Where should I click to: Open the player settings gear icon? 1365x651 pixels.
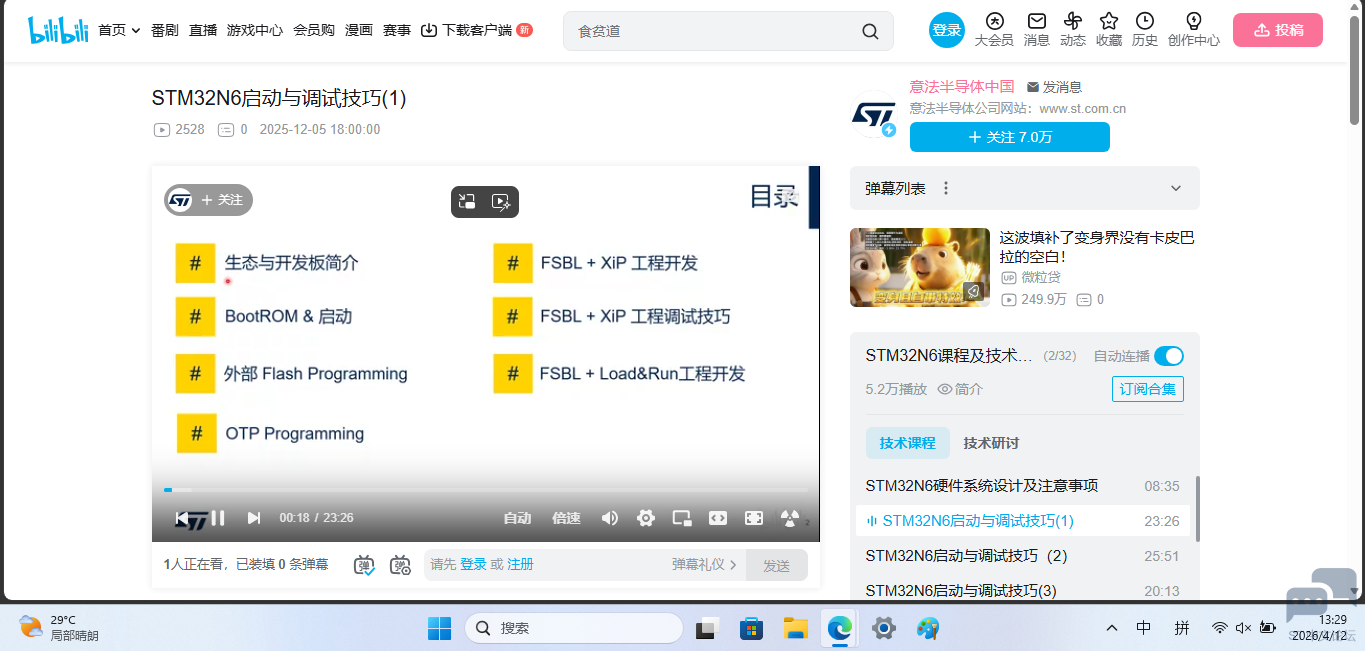pos(645,518)
